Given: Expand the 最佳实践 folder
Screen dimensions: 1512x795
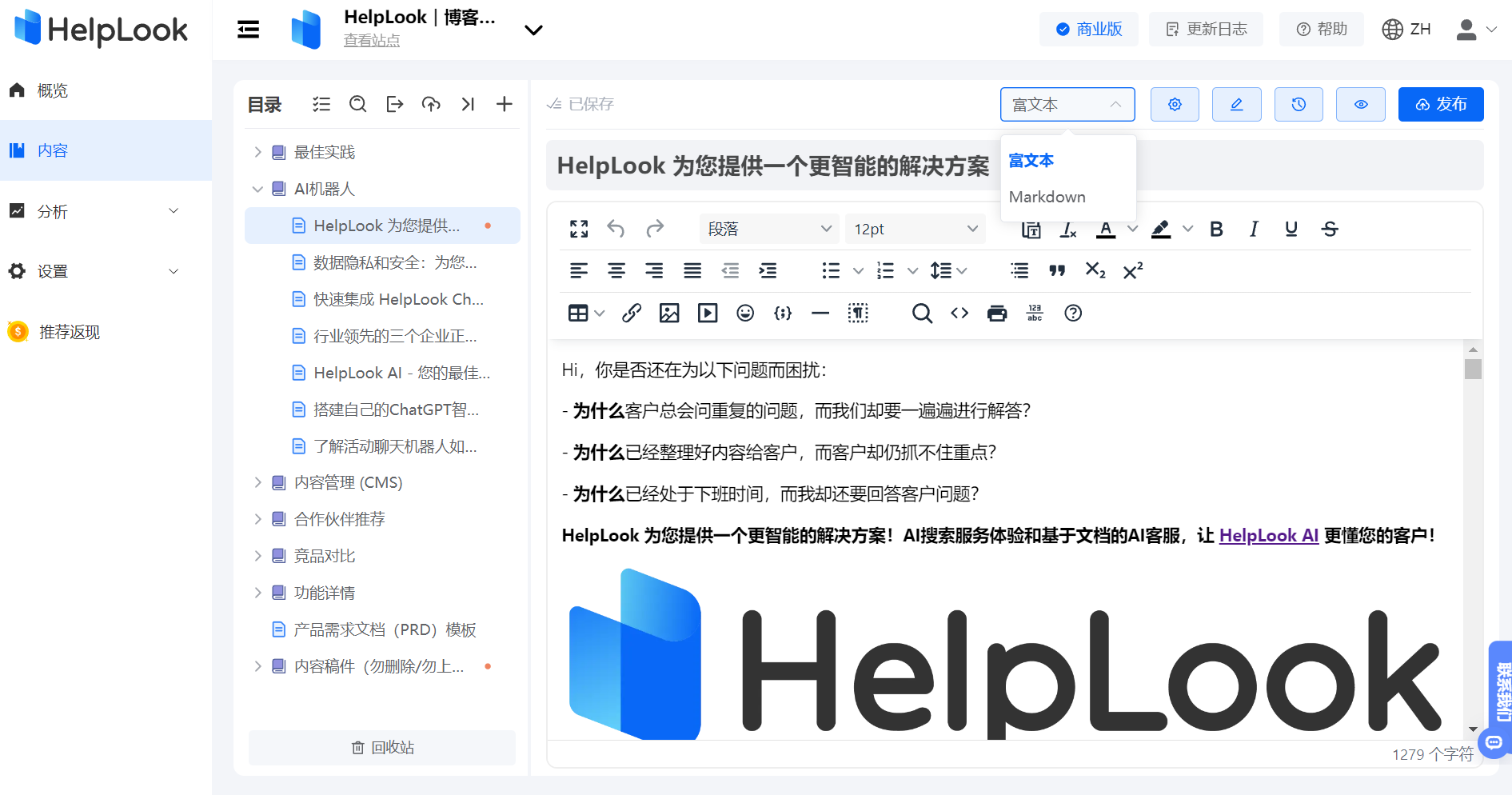Looking at the screenshot, I should [x=257, y=152].
